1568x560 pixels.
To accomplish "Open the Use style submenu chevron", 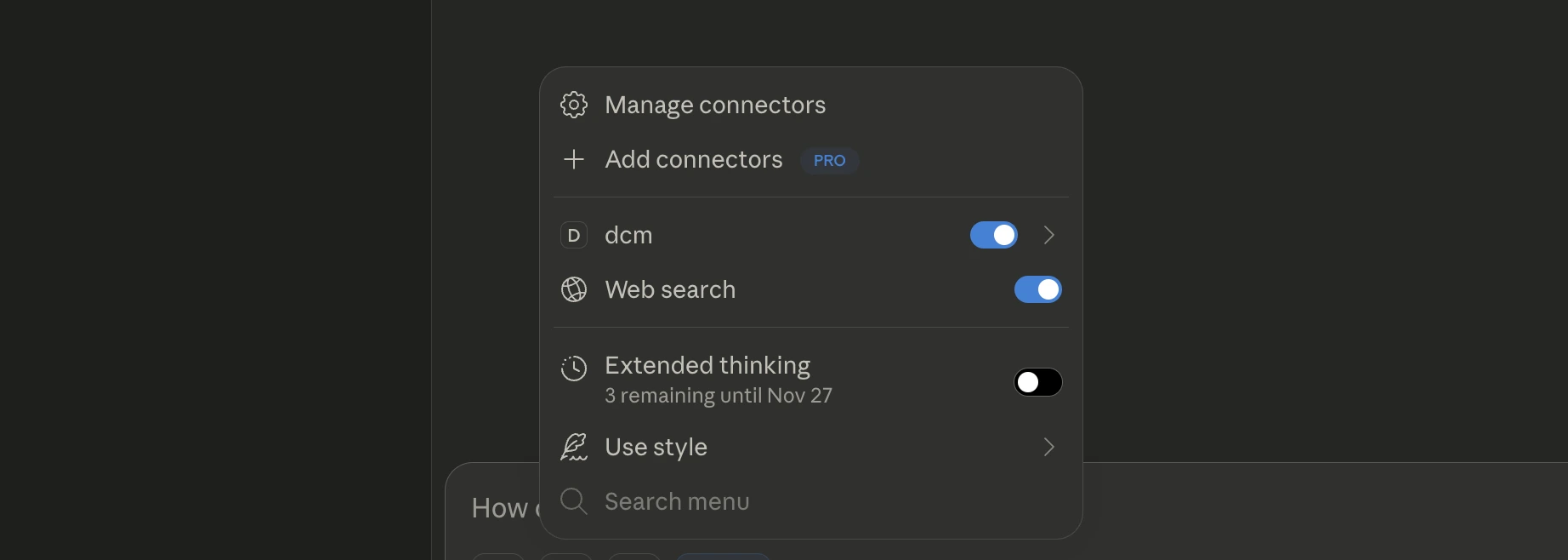I will (x=1049, y=447).
